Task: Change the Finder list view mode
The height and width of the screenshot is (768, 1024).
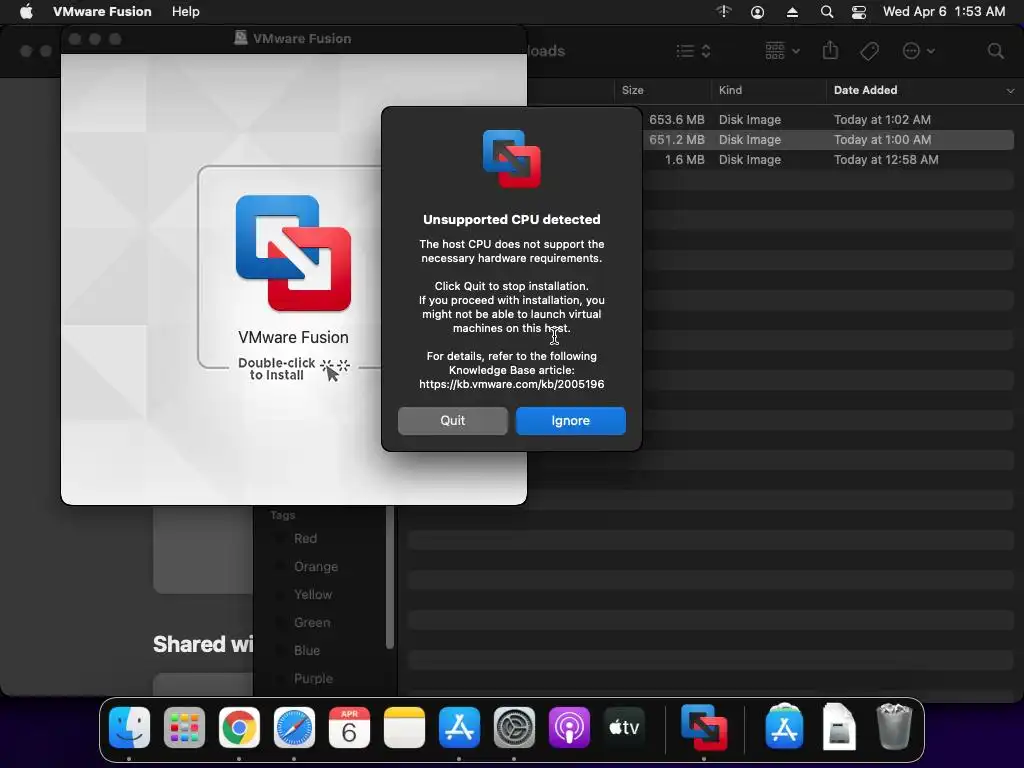Action: (693, 51)
